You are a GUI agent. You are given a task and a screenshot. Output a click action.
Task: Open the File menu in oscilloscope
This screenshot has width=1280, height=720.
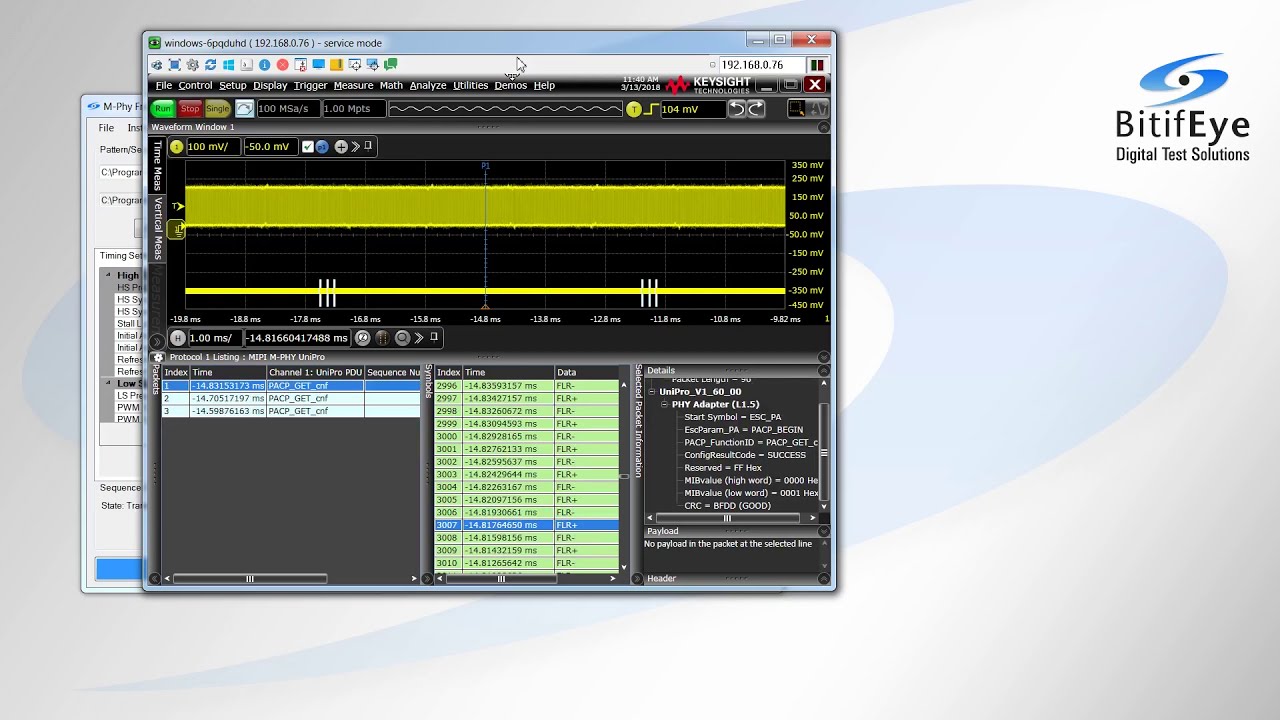pos(164,85)
